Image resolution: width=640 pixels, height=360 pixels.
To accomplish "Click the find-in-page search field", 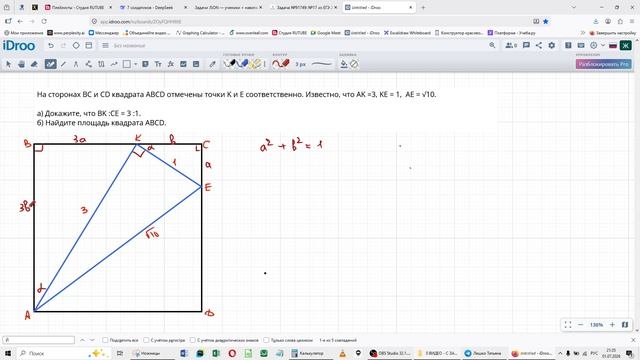I will coord(39,340).
